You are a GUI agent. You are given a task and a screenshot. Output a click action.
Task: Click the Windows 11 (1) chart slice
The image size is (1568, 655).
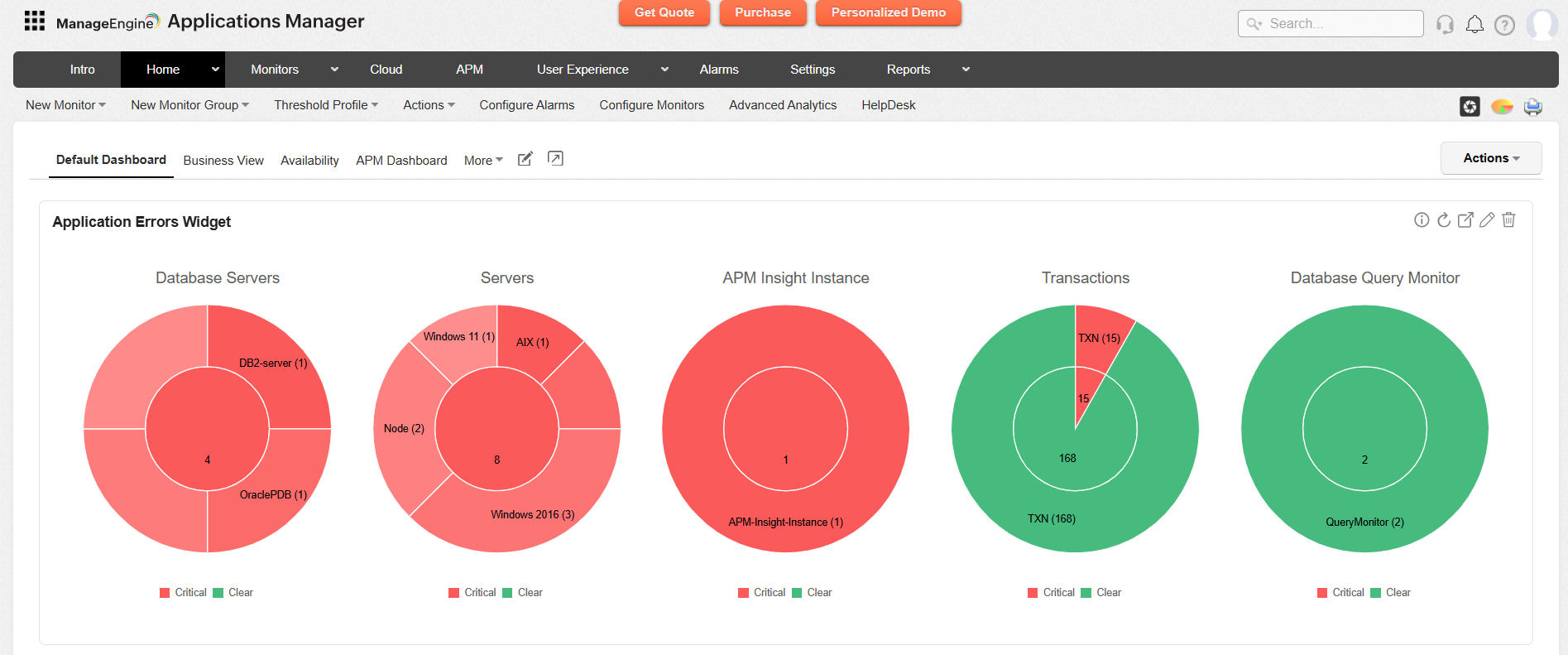[459, 336]
